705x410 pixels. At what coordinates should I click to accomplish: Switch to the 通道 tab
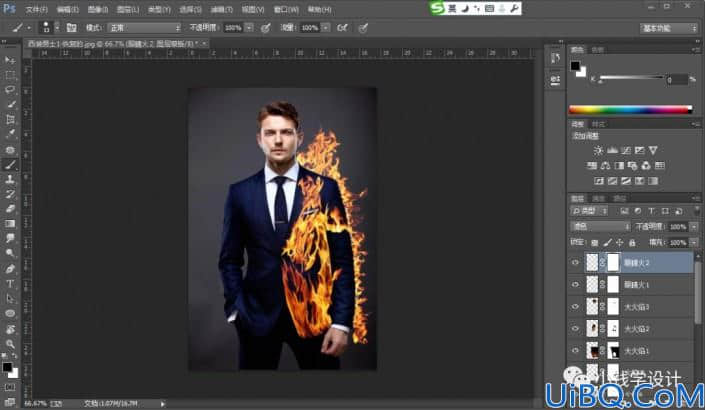pos(598,198)
